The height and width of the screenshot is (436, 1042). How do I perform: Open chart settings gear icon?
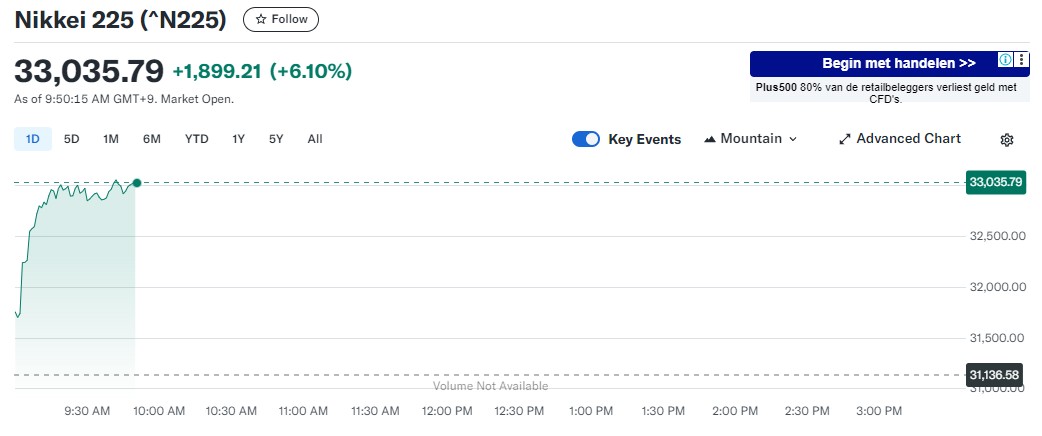click(x=1007, y=140)
